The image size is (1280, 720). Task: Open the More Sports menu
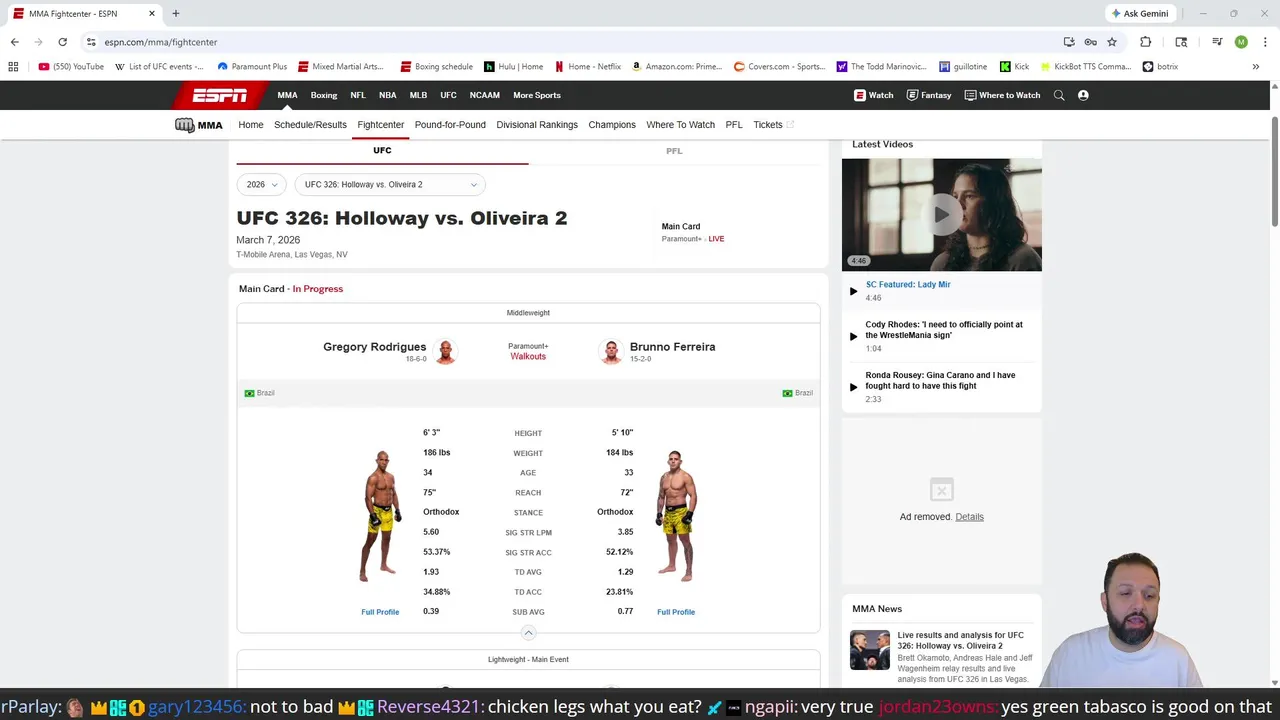pyautogui.click(x=537, y=95)
